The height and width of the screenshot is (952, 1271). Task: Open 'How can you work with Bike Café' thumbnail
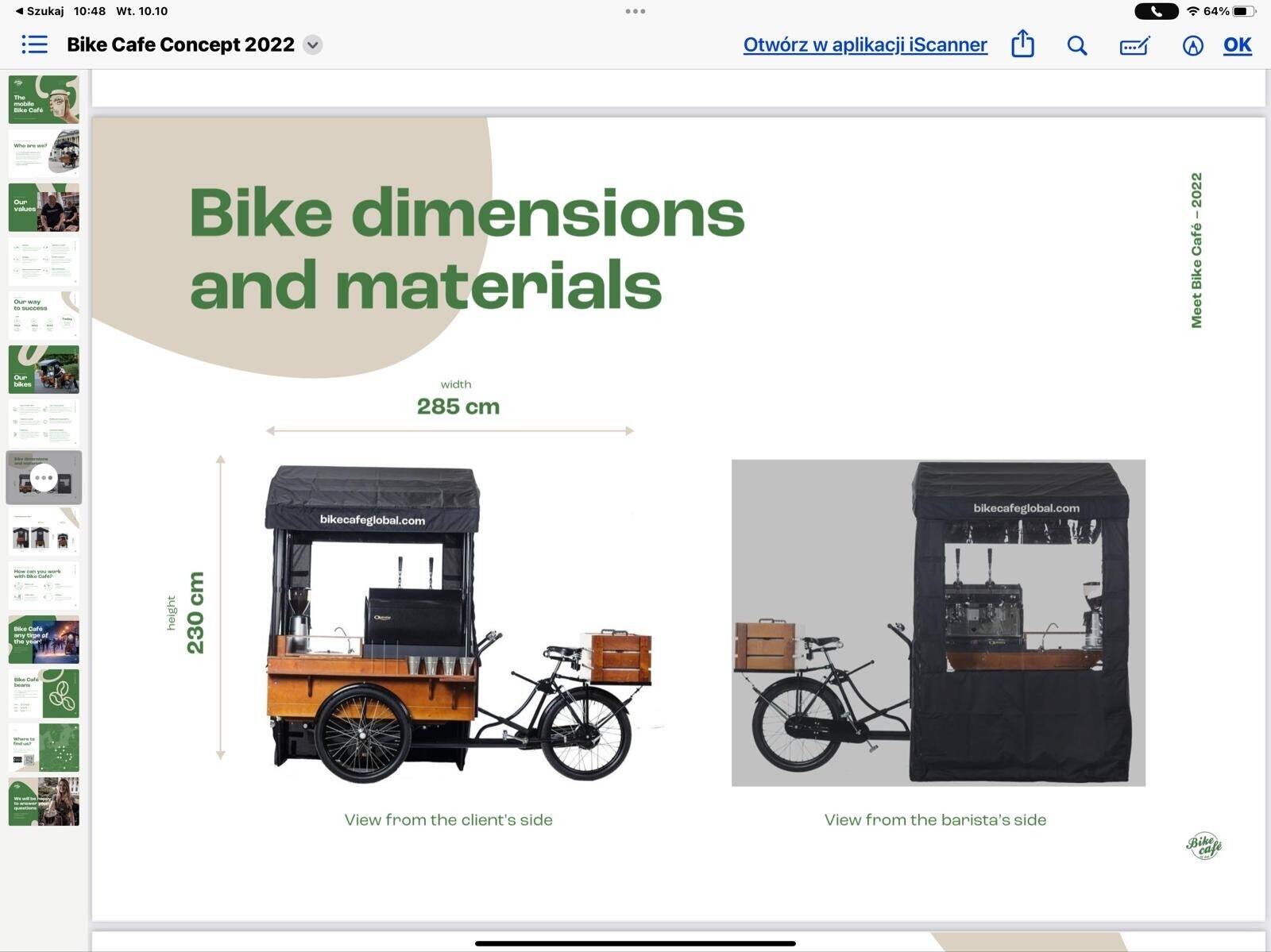click(44, 585)
